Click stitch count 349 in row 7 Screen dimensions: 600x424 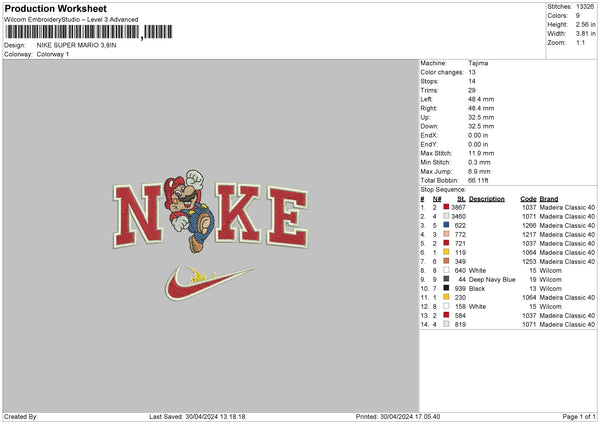tap(460, 262)
